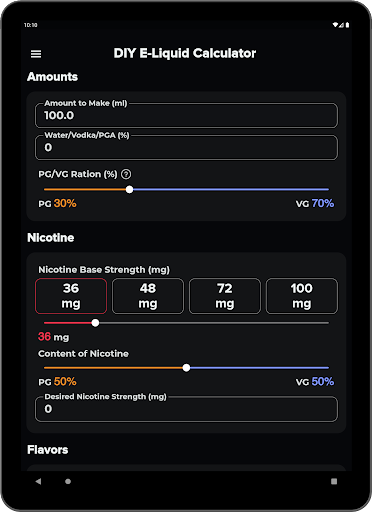
Task: Tap the VG 70% ratio label
Action: pyautogui.click(x=315, y=203)
